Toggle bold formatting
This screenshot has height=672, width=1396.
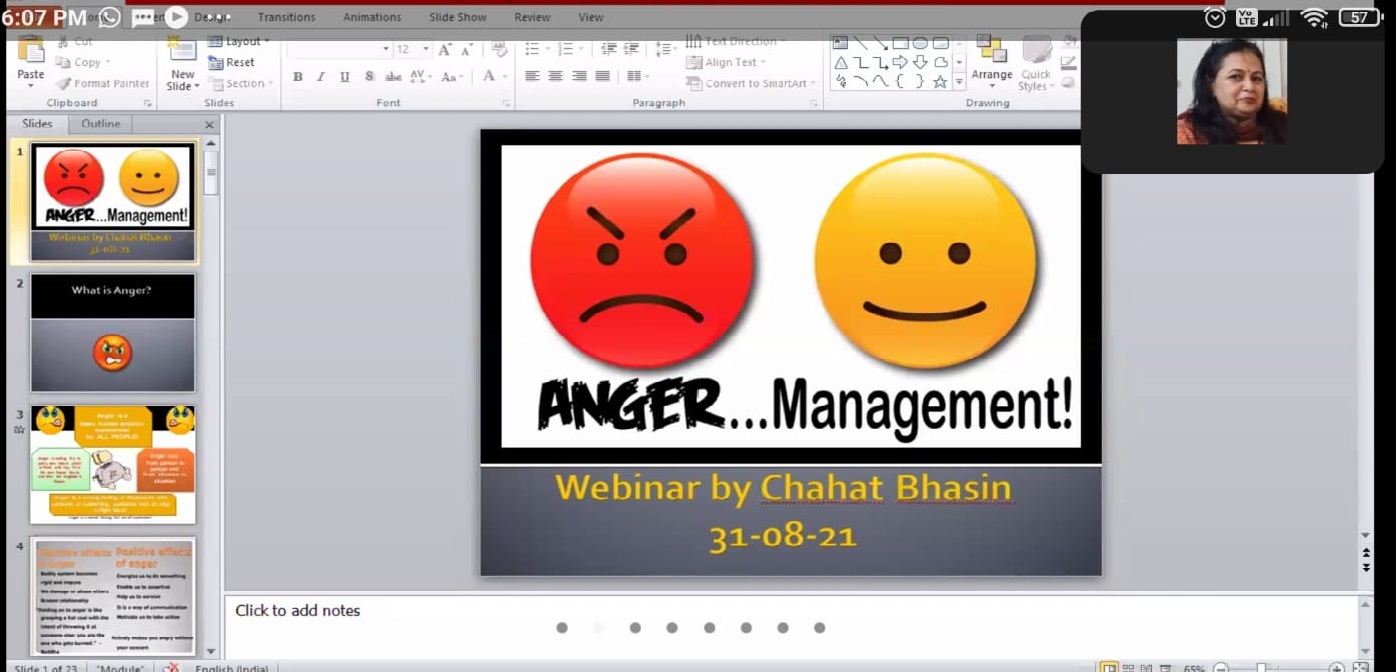click(297, 77)
